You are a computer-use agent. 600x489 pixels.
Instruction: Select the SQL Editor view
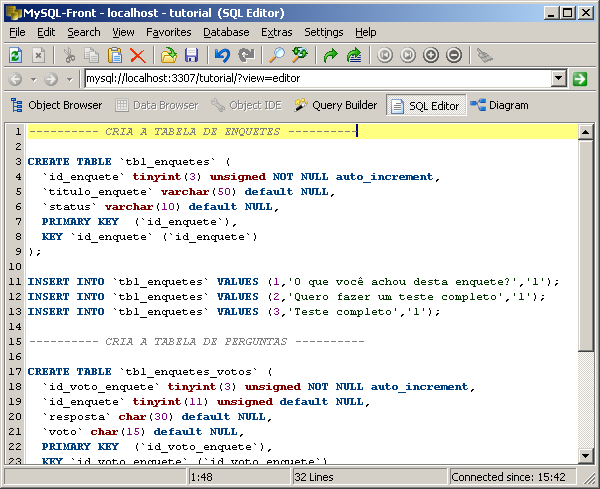(x=426, y=105)
